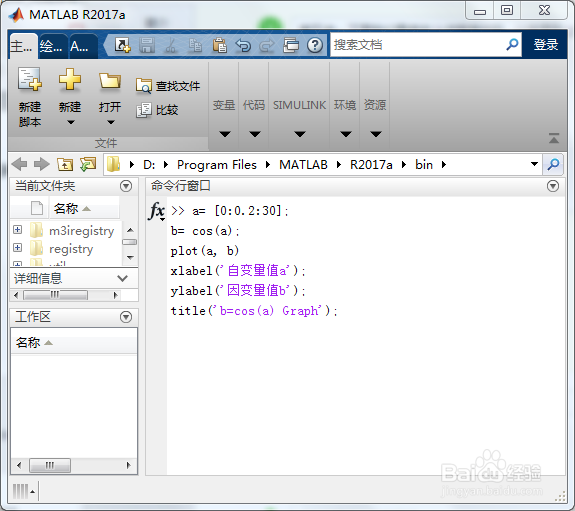575x511 pixels.
Task: Open the Workspace (工作区) panel actions menu
Action: [126, 317]
